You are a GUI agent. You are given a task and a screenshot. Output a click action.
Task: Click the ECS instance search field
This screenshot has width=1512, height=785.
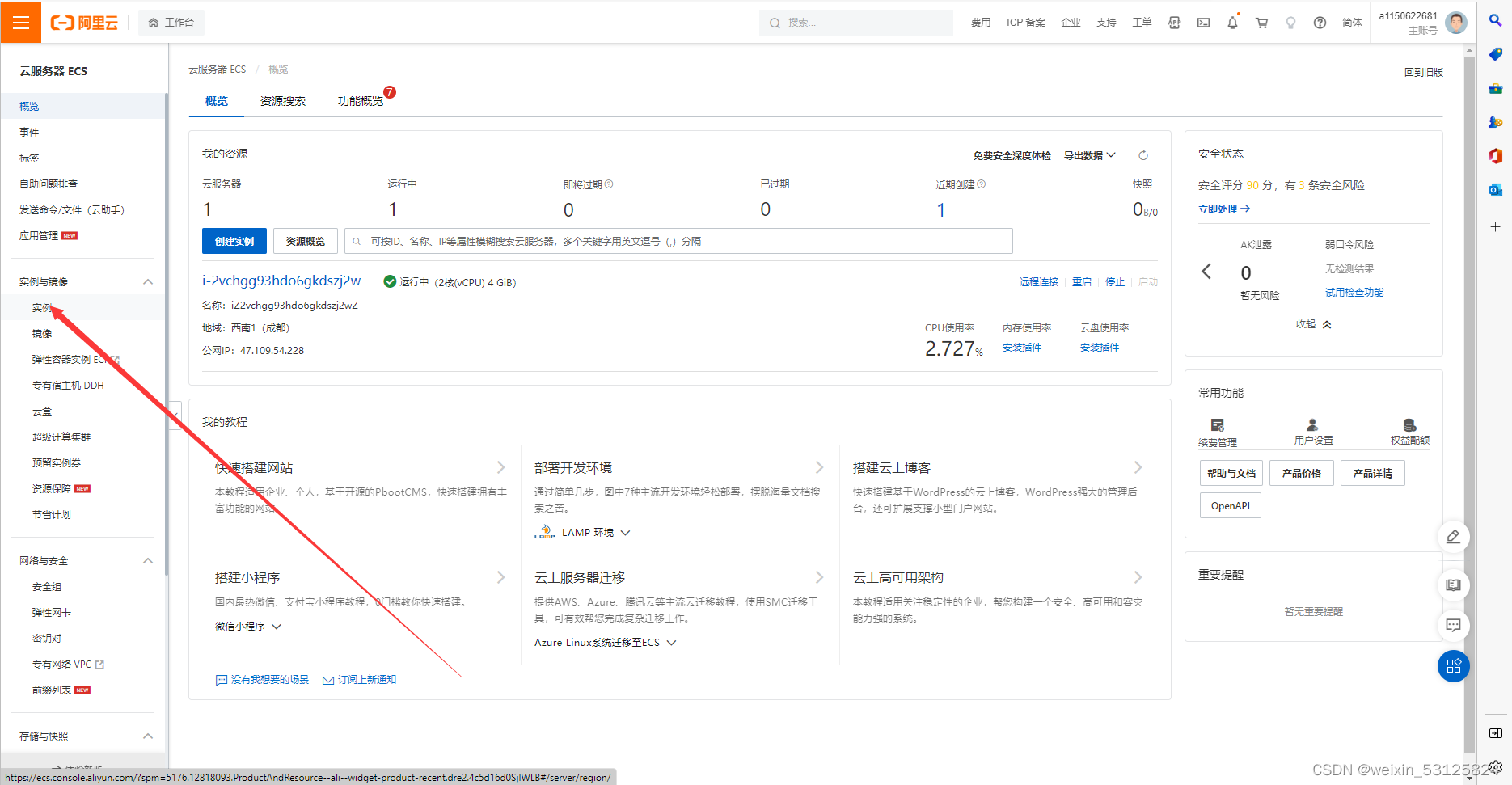tap(678, 241)
